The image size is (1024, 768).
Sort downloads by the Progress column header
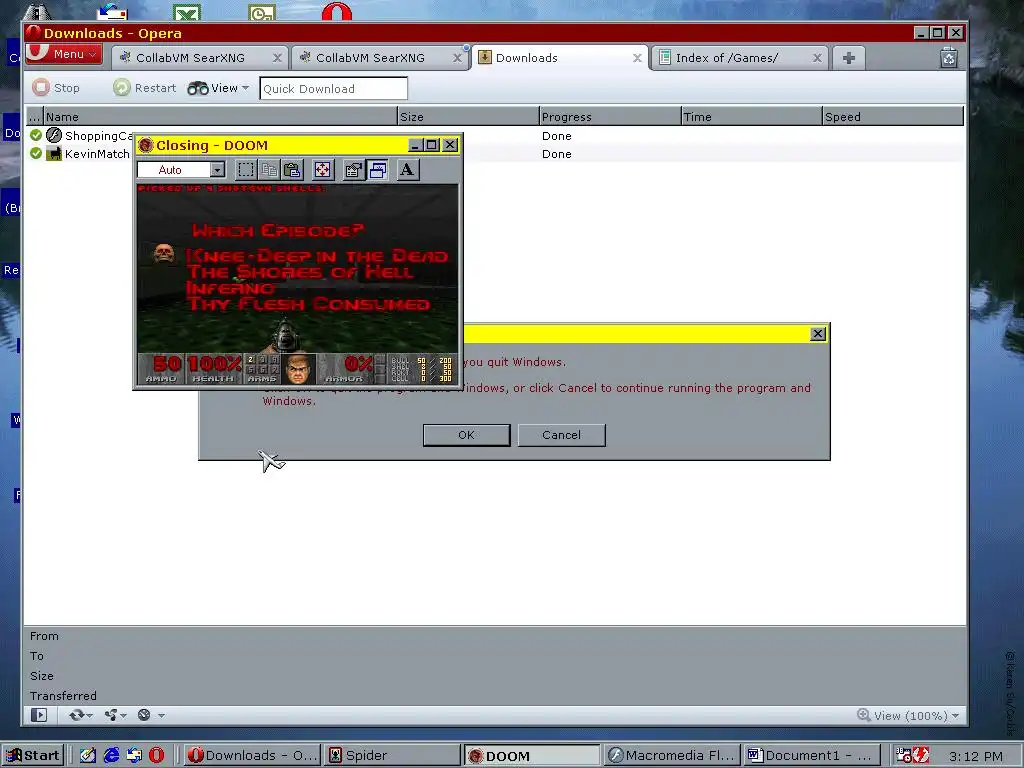pos(610,116)
